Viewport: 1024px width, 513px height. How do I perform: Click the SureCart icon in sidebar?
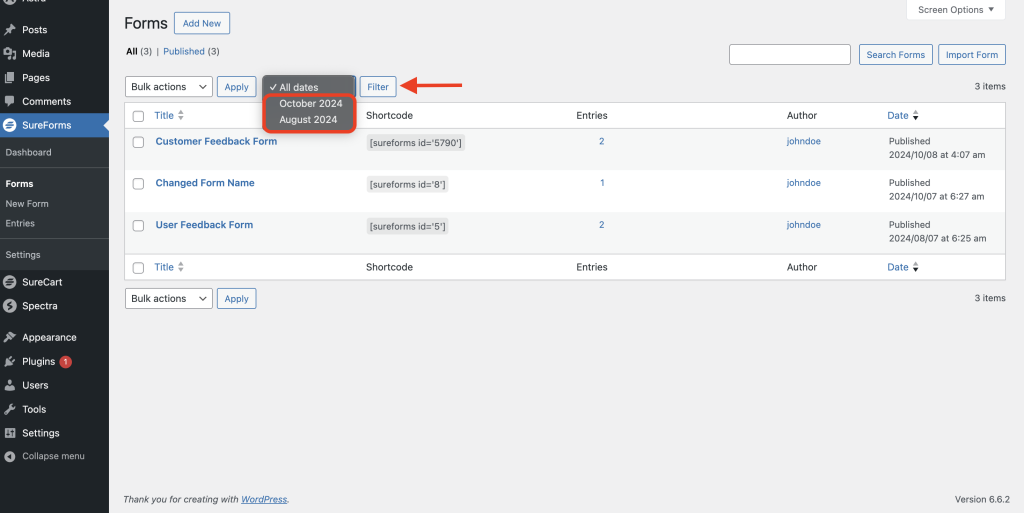tap(10, 282)
